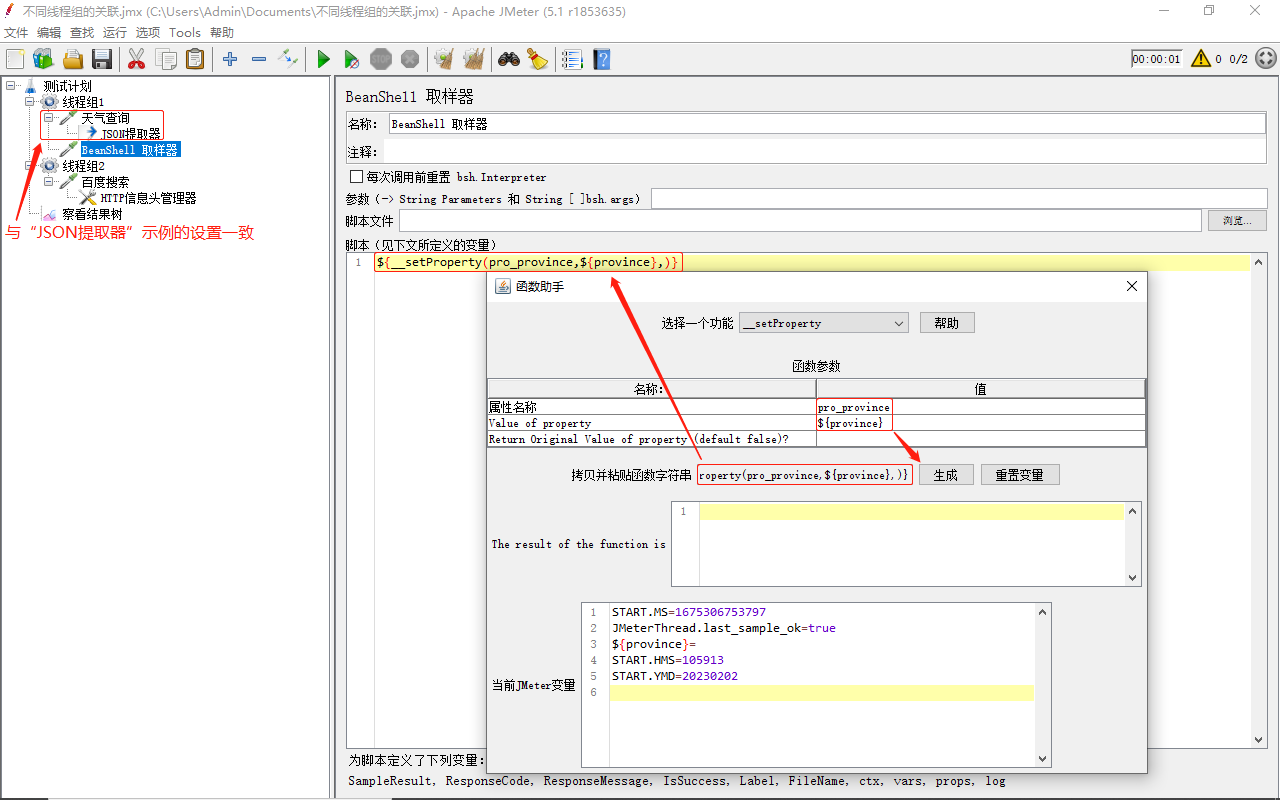The image size is (1280, 800).
Task: Select BeanShell 取样器 in the tree
Action: tap(130, 150)
